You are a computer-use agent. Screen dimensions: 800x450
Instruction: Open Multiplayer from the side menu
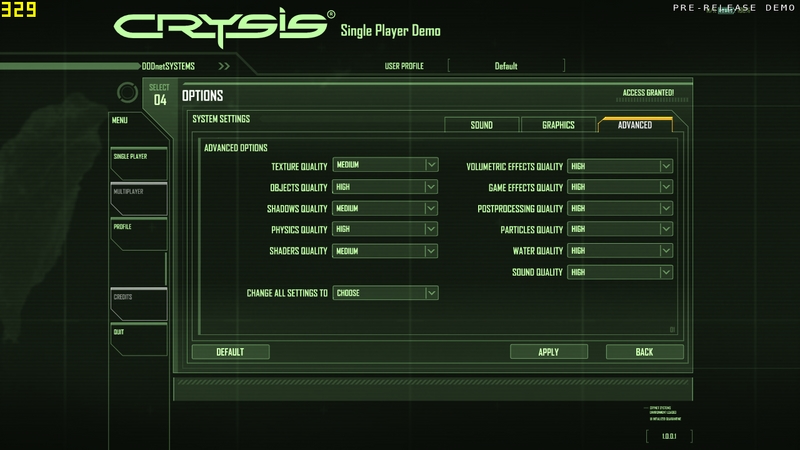(x=139, y=198)
